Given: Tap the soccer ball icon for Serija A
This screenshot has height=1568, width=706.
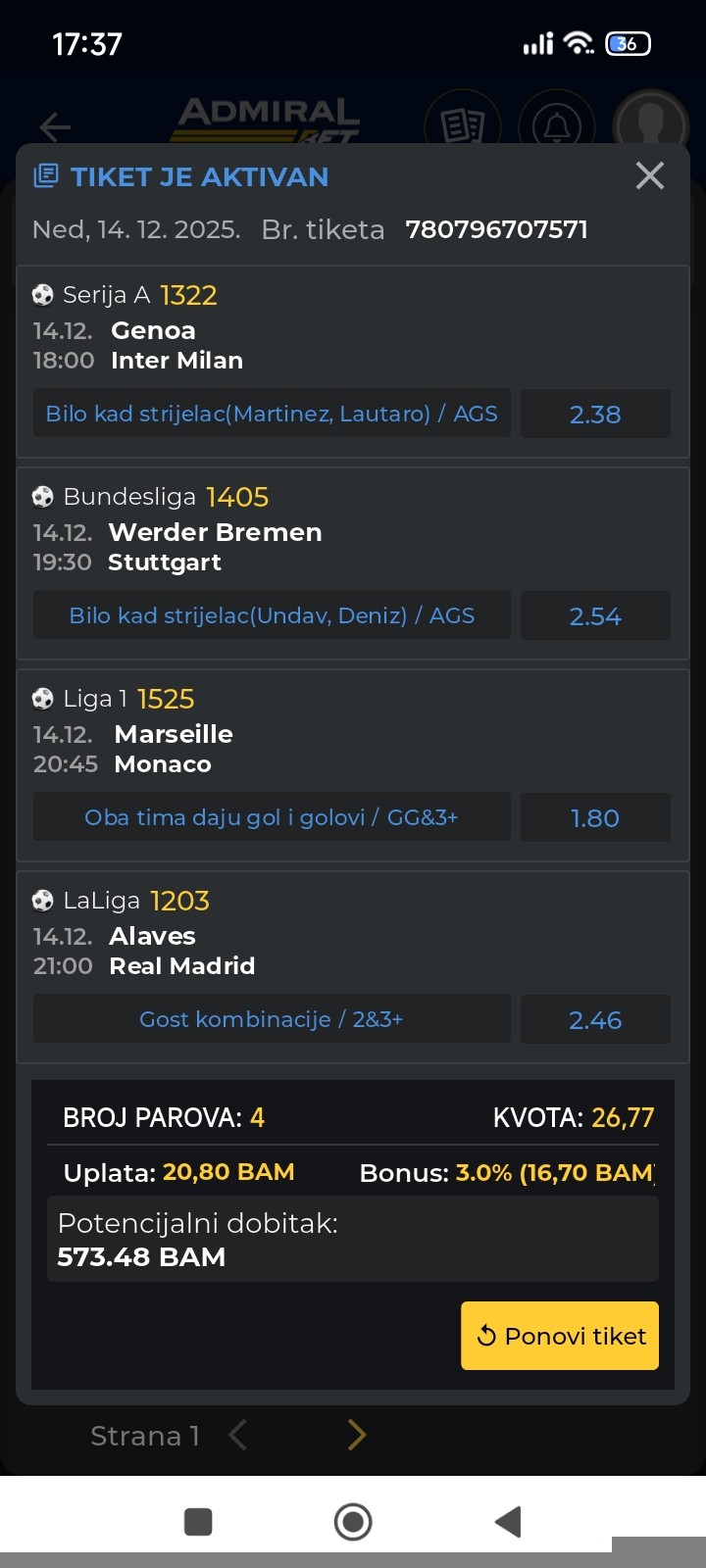Looking at the screenshot, I should pyautogui.click(x=42, y=295).
